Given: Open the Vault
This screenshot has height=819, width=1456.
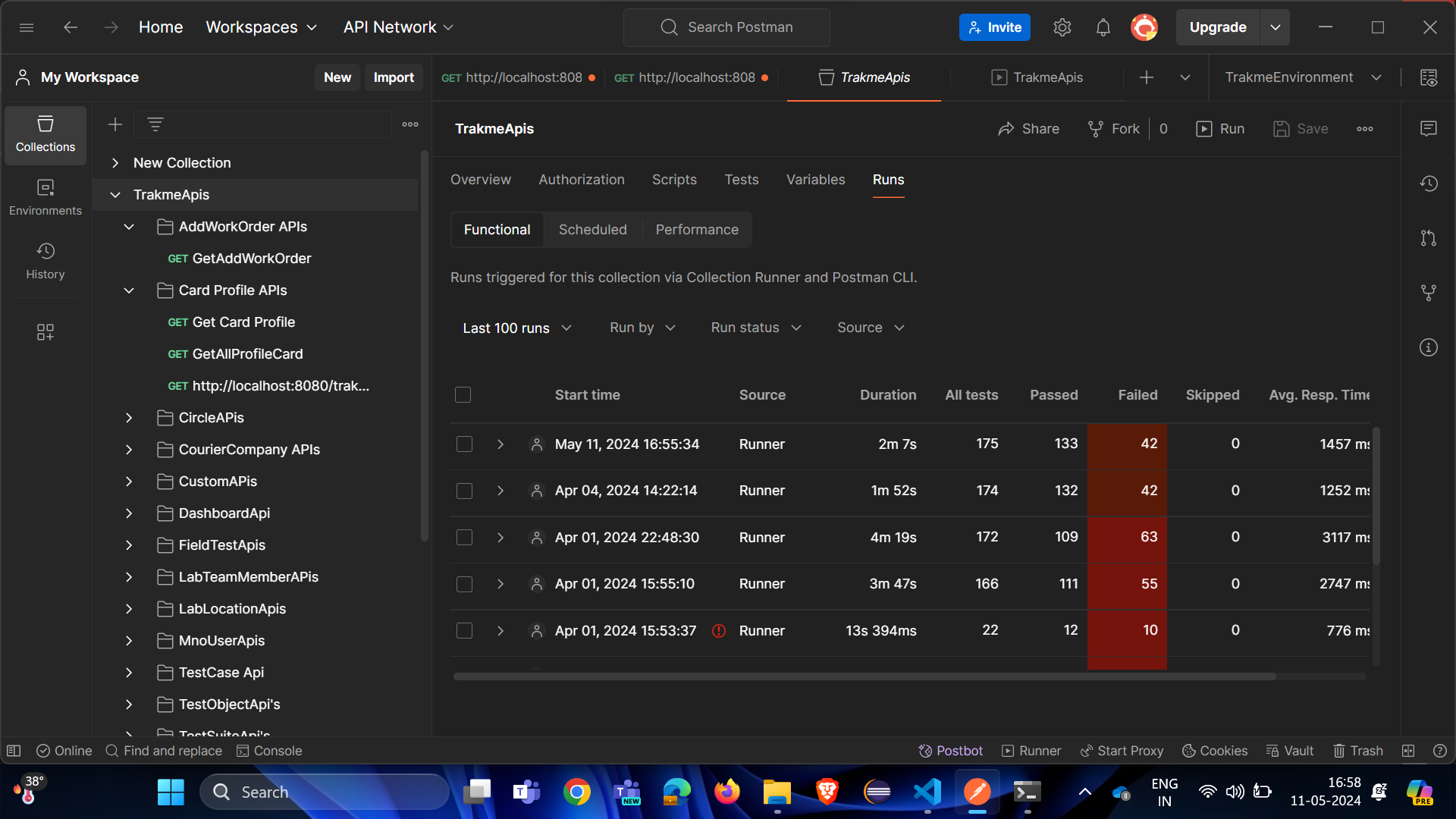Looking at the screenshot, I should [1290, 751].
